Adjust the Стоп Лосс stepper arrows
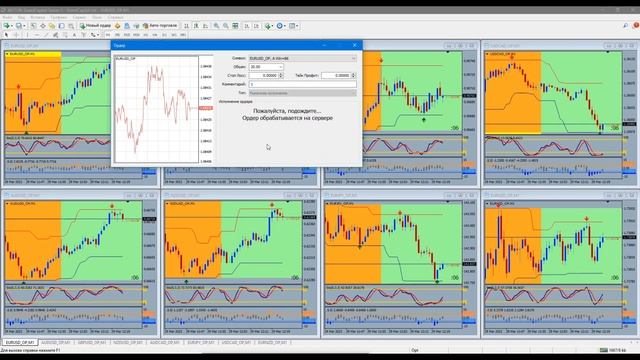640x360 pixels. 281,76
